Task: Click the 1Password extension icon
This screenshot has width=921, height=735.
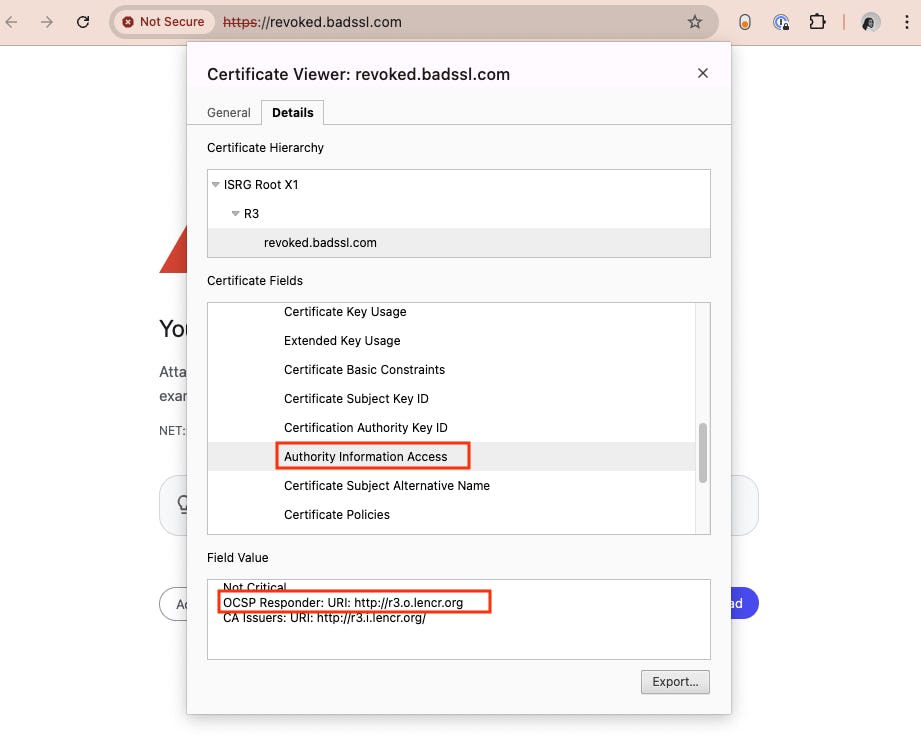Action: pyautogui.click(x=781, y=22)
